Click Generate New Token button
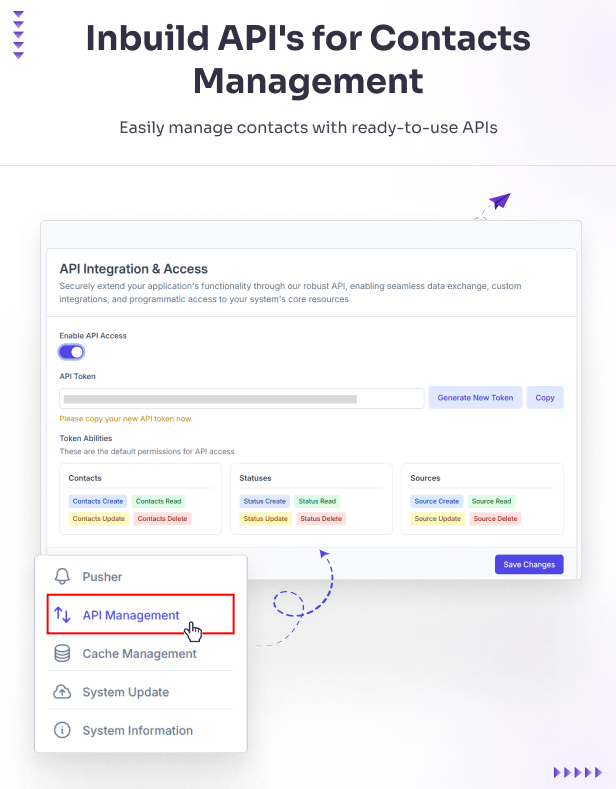The width and height of the screenshot is (616, 789). click(x=475, y=398)
